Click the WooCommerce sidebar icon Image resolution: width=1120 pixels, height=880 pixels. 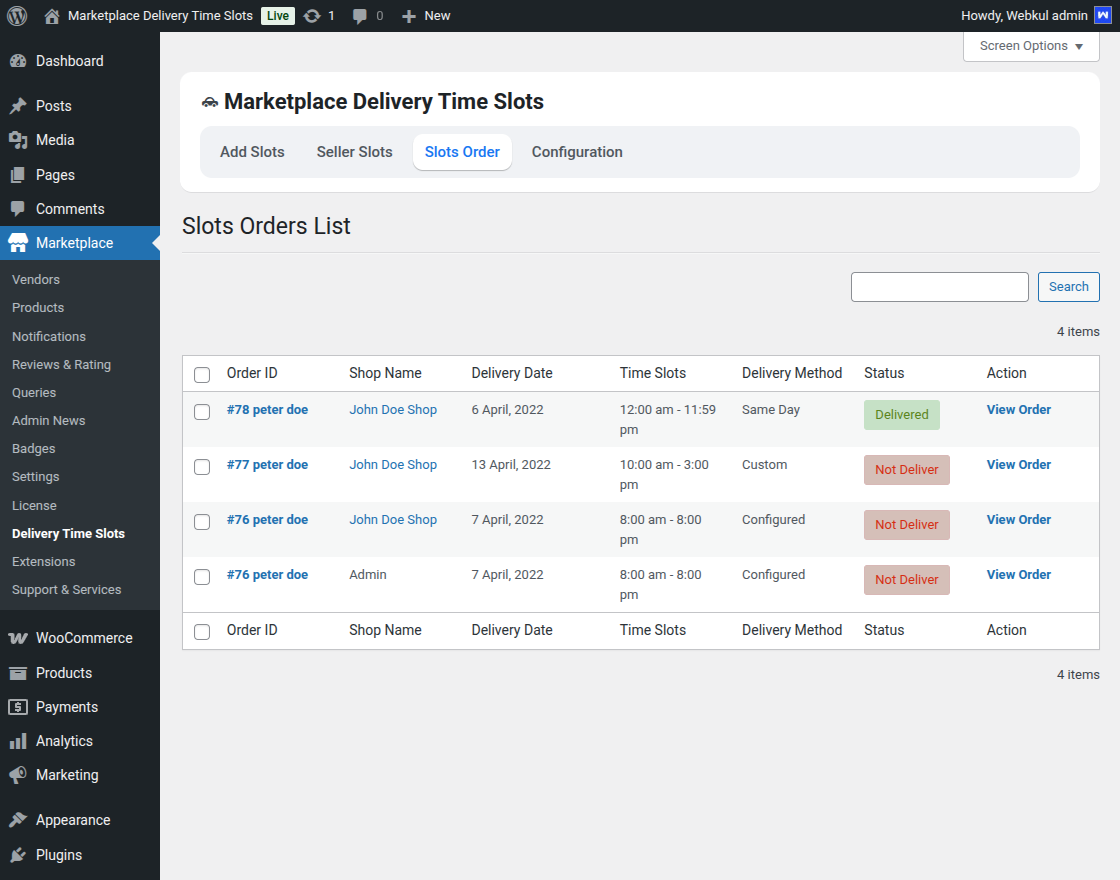(x=18, y=638)
